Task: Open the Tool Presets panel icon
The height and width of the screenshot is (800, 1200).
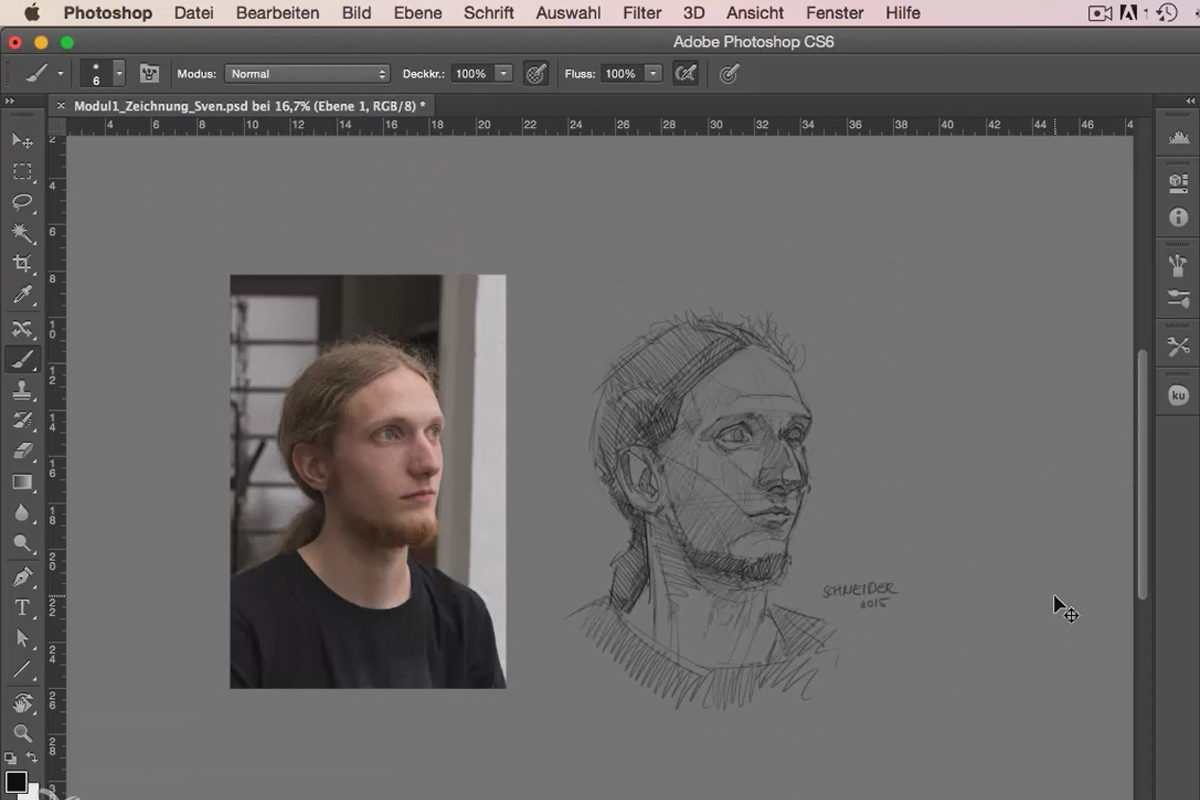Action: click(x=1179, y=347)
